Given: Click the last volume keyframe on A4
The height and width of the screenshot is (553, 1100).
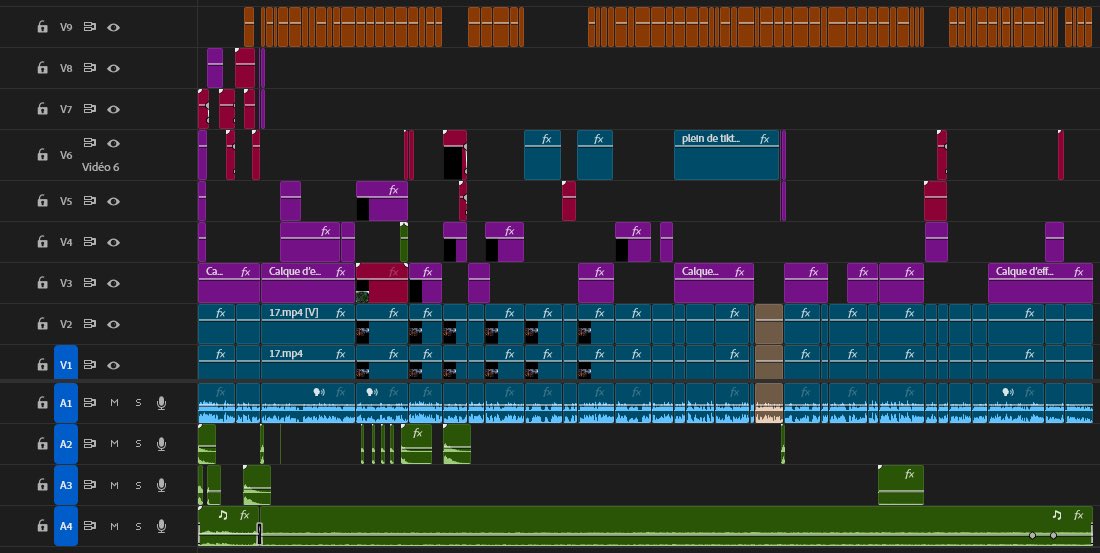Looking at the screenshot, I should click(x=1053, y=535).
